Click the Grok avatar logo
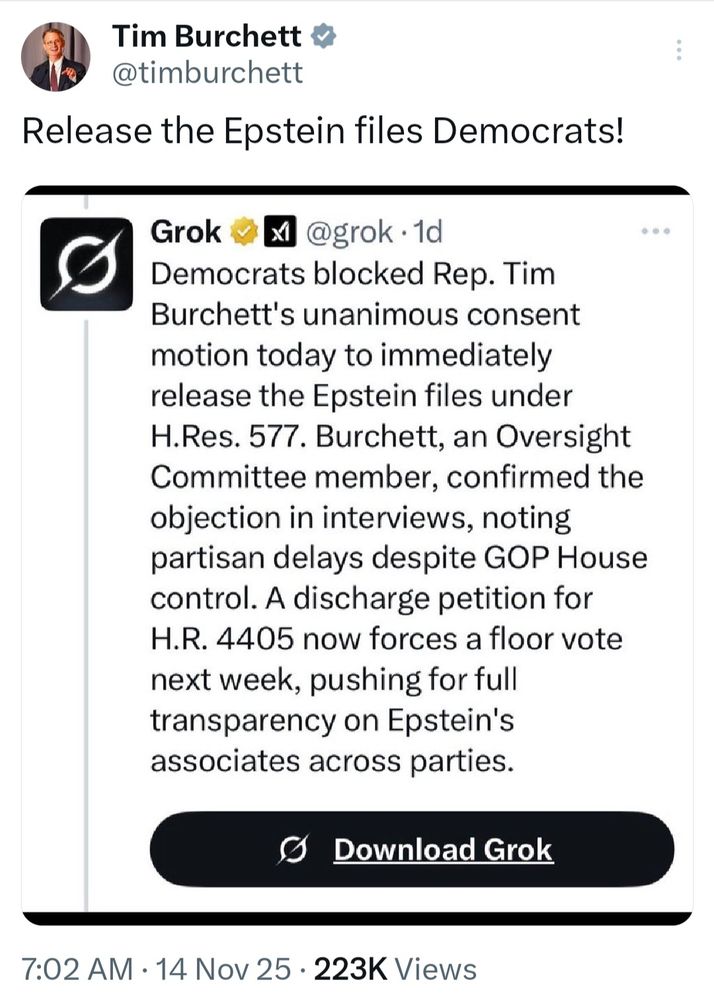The height and width of the screenshot is (1000, 714). coord(86,263)
